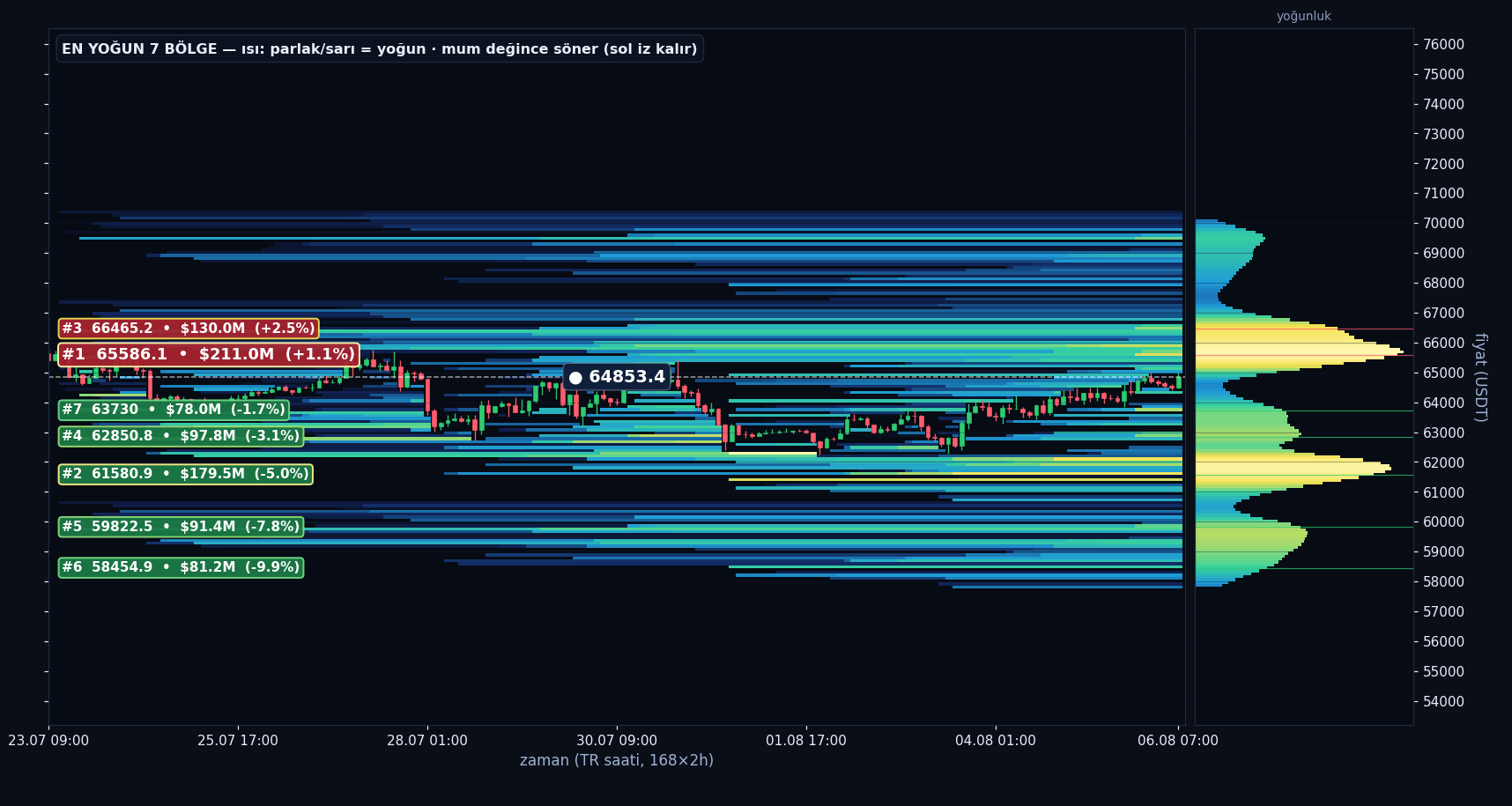Click the x-axis tick 30.07 09:00
This screenshot has height=806, width=1512.
tap(617, 741)
